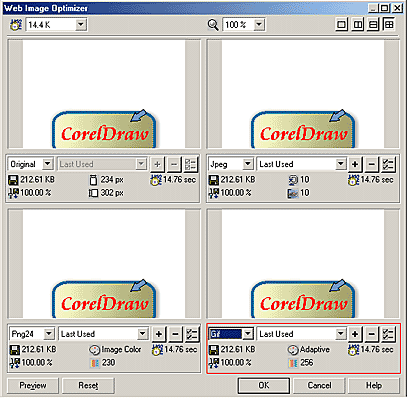Click the zoom magnifier icon

[213, 25]
